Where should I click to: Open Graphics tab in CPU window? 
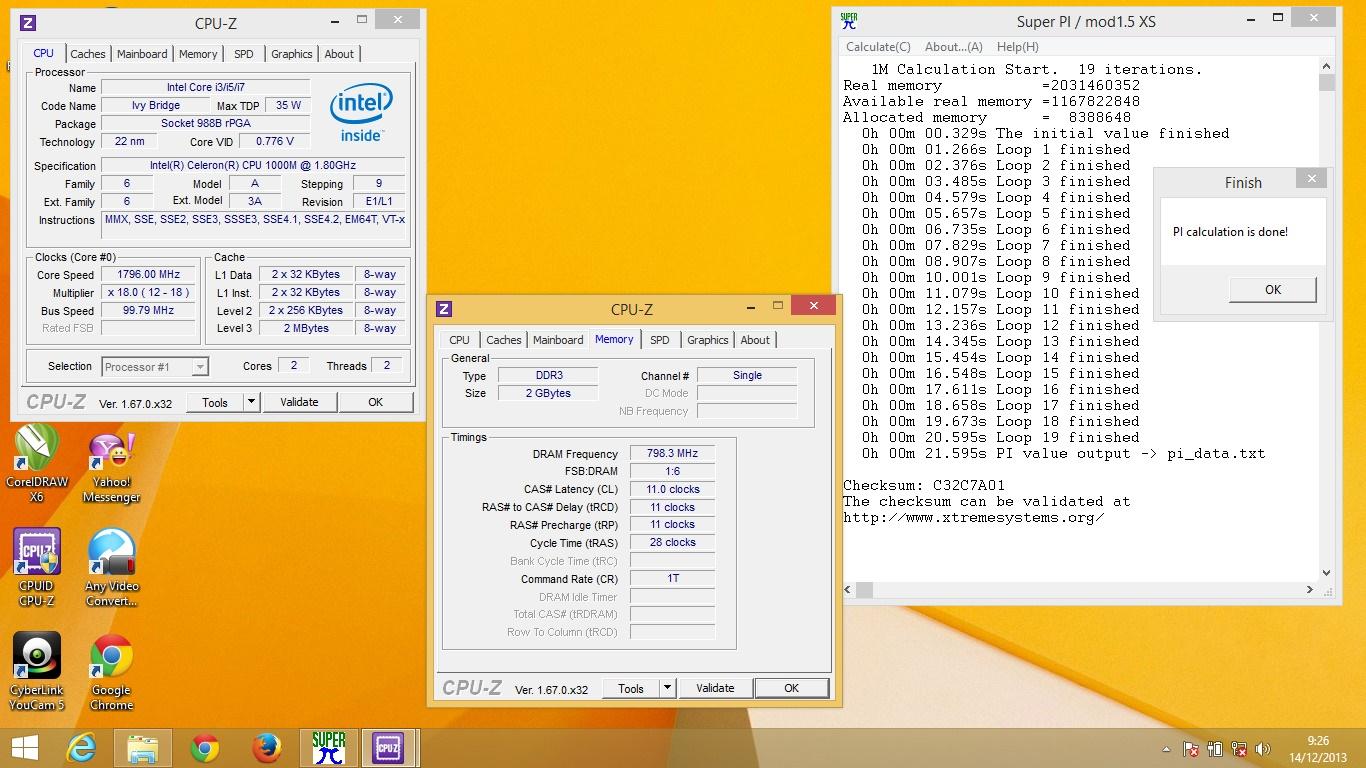[292, 54]
